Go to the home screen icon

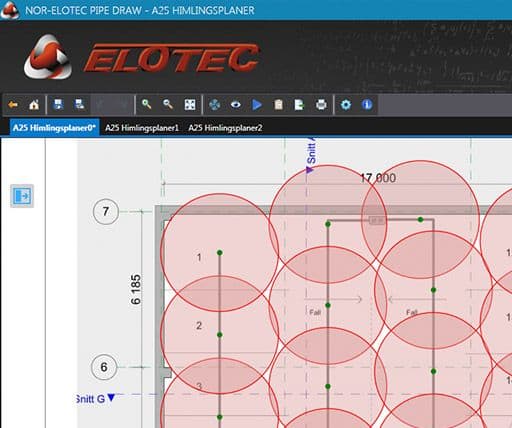(x=34, y=105)
